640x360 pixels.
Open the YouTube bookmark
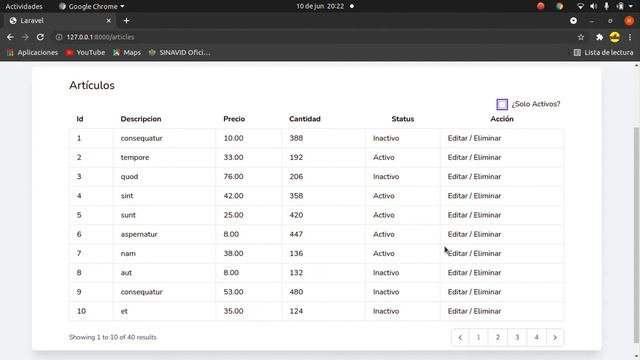click(85, 53)
